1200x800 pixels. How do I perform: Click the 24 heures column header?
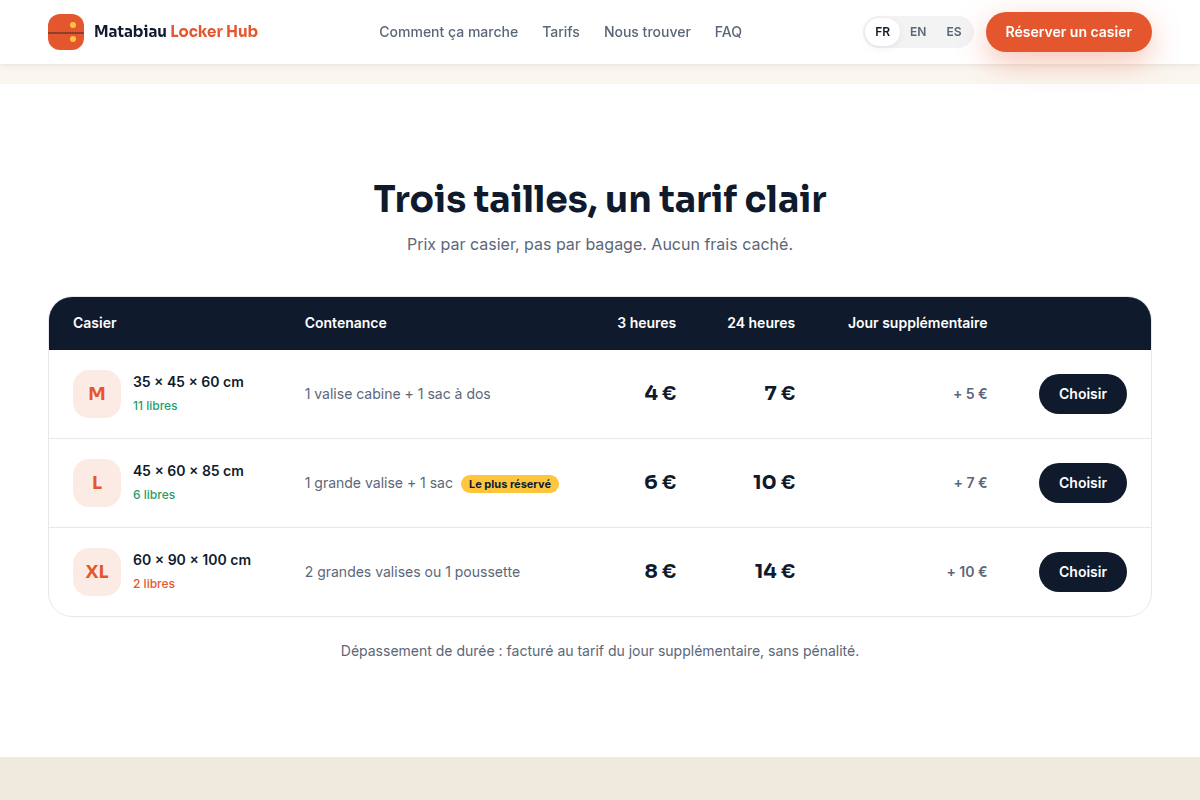[761, 323]
